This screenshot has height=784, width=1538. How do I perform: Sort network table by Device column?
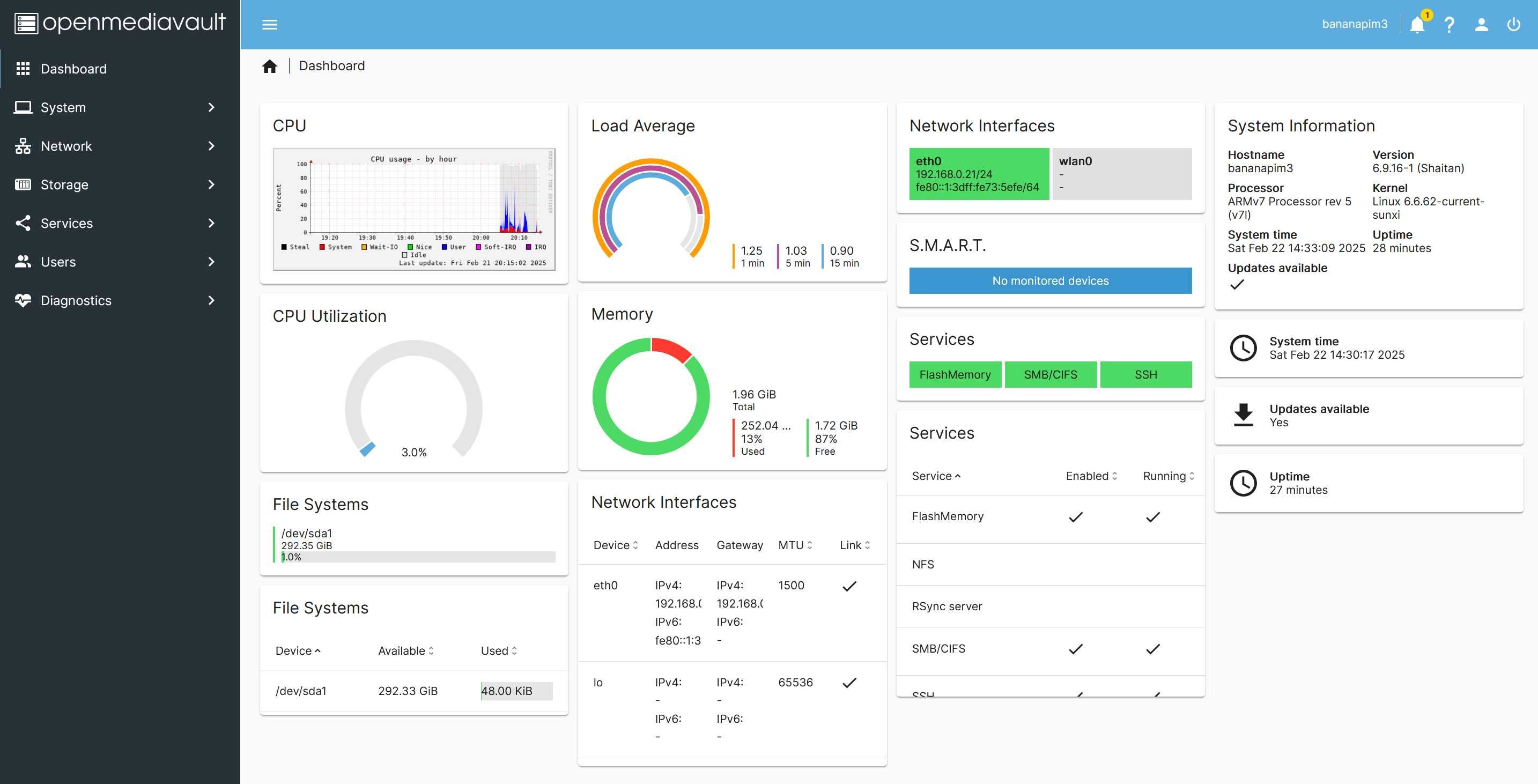pos(616,545)
